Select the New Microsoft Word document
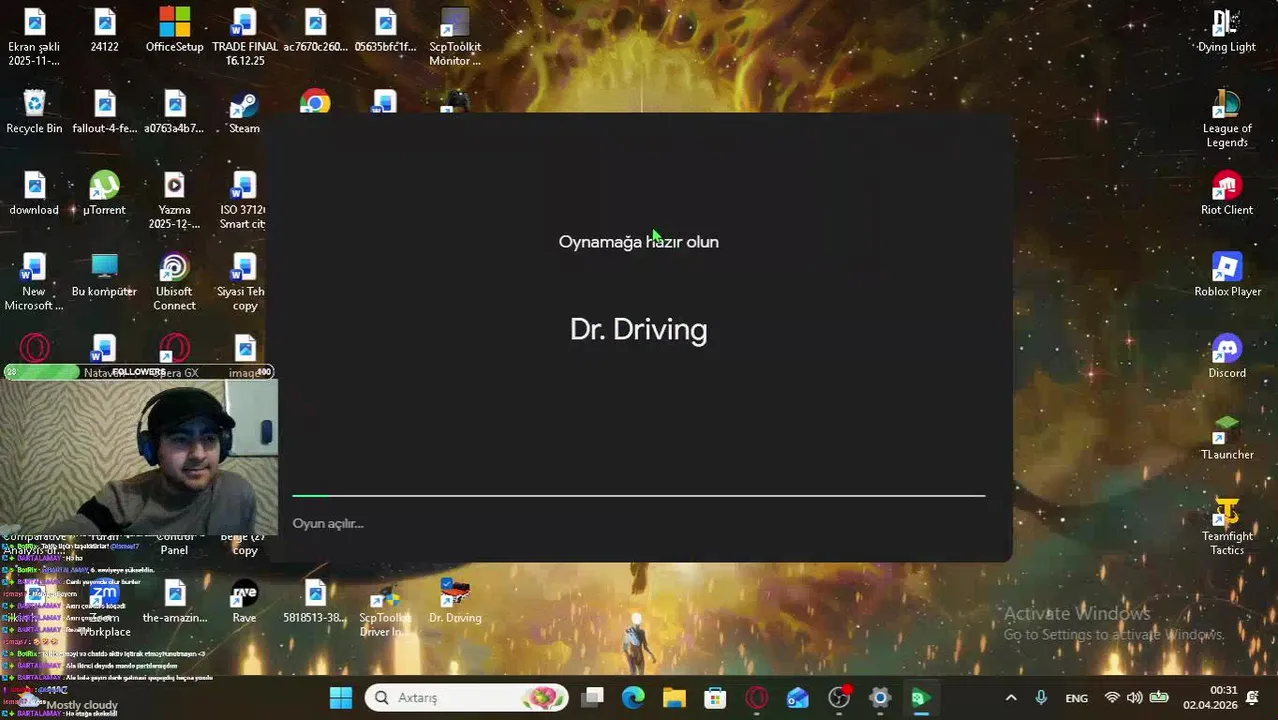1278x720 pixels. click(x=34, y=282)
